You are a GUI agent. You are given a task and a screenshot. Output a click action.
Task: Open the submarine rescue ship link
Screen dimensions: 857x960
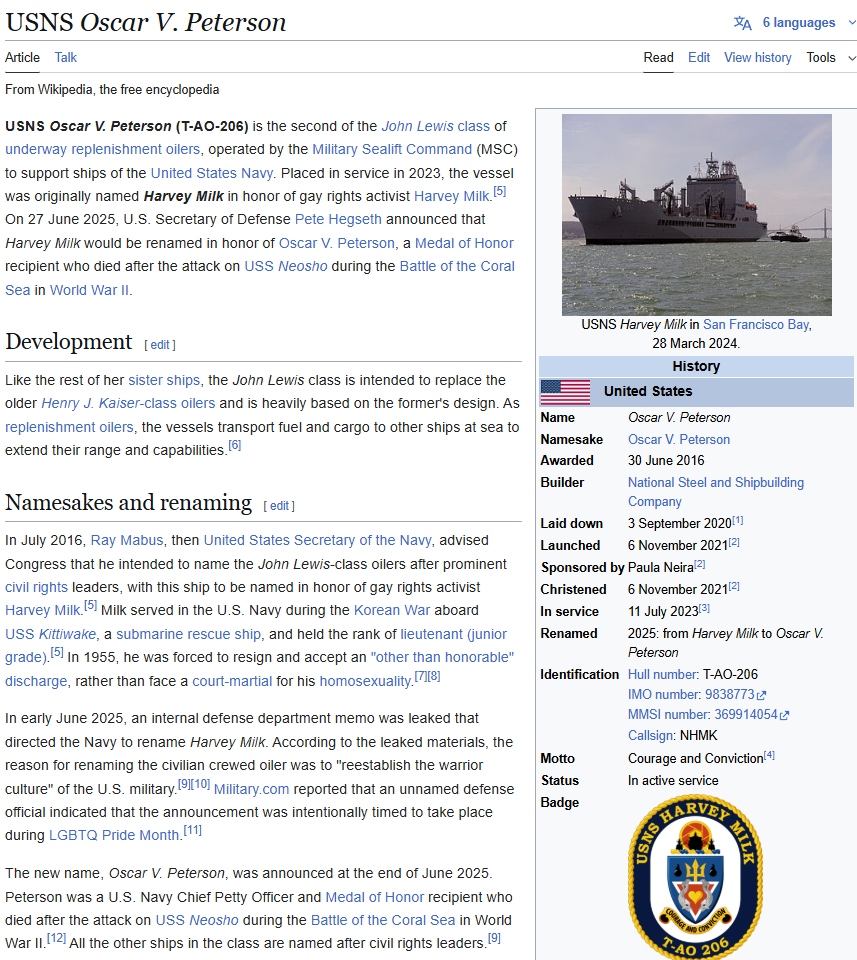coord(189,634)
